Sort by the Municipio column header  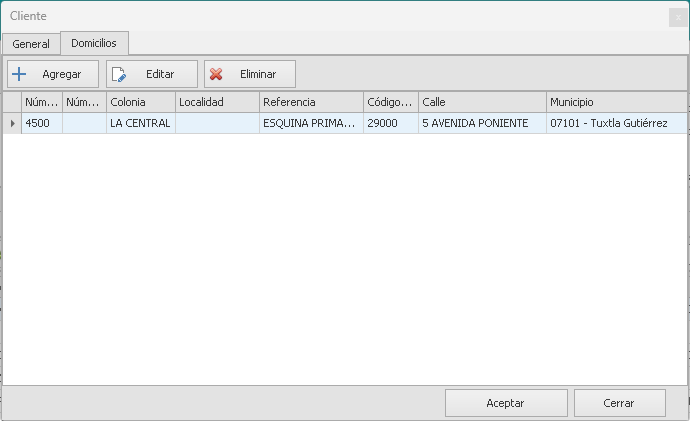(x=615, y=102)
